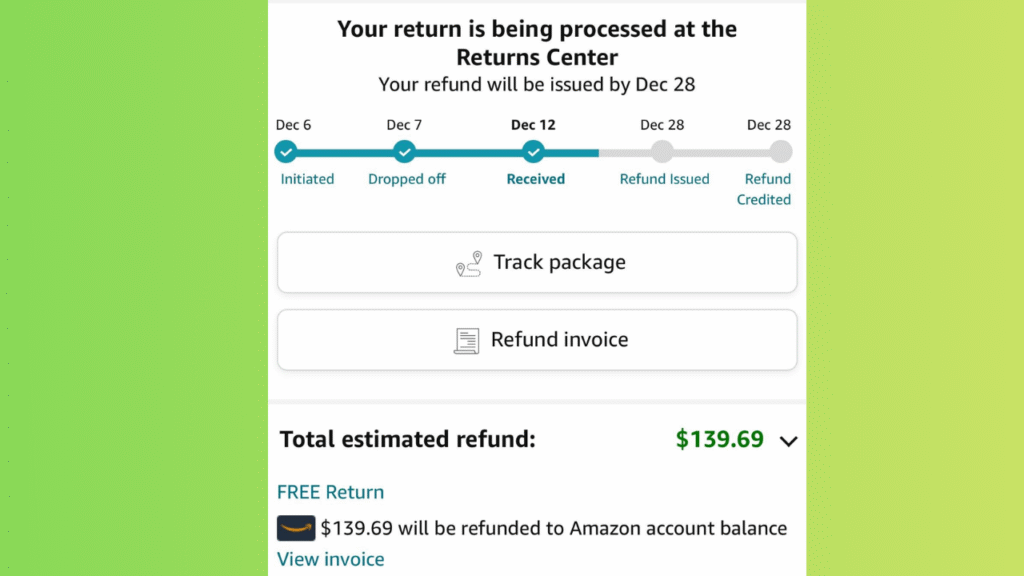Click the Dropped off checkmark circle
Image resolution: width=1024 pixels, height=576 pixels.
(404, 152)
